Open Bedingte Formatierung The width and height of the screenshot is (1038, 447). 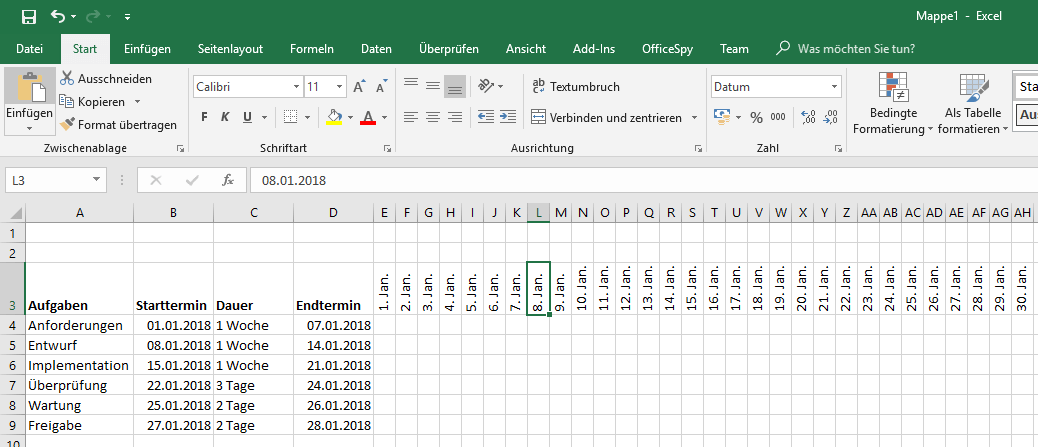coord(893,105)
